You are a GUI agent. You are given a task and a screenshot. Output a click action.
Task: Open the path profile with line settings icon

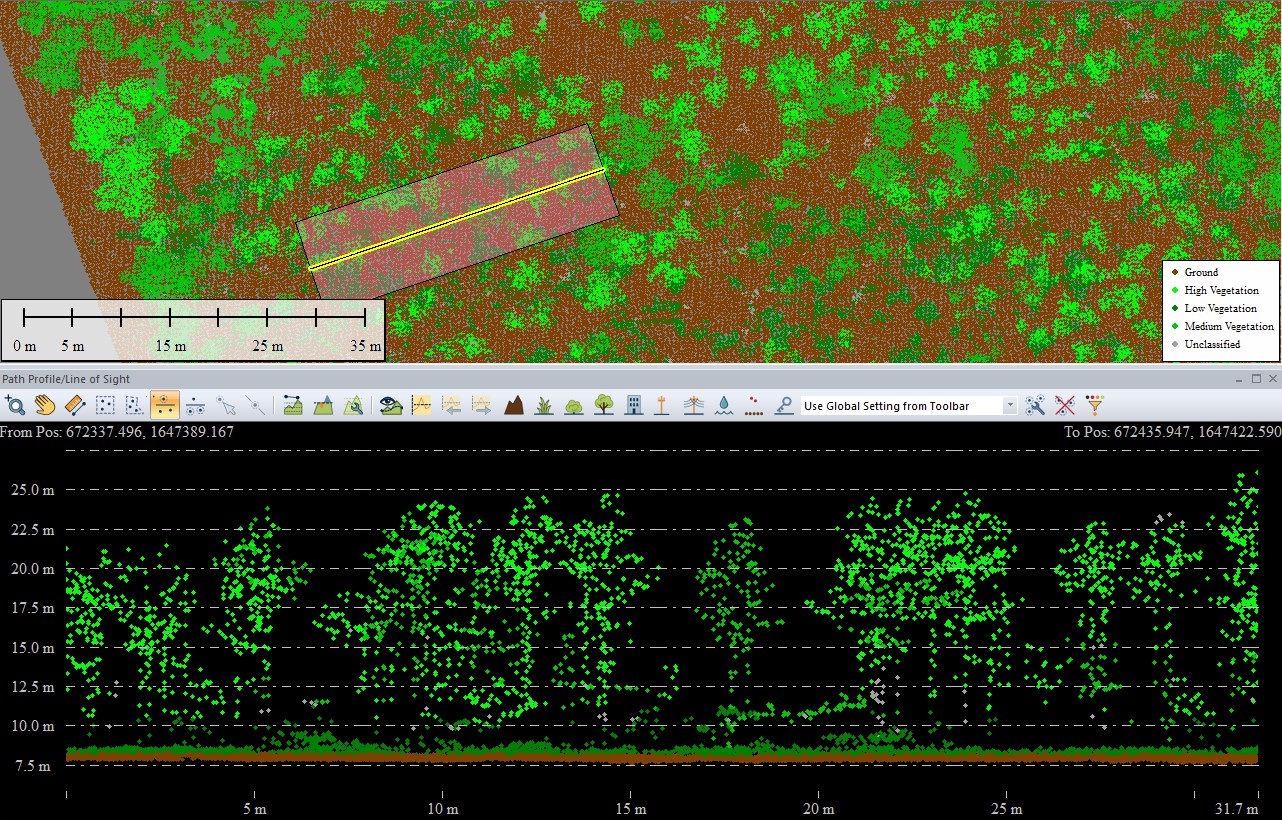[x=293, y=405]
